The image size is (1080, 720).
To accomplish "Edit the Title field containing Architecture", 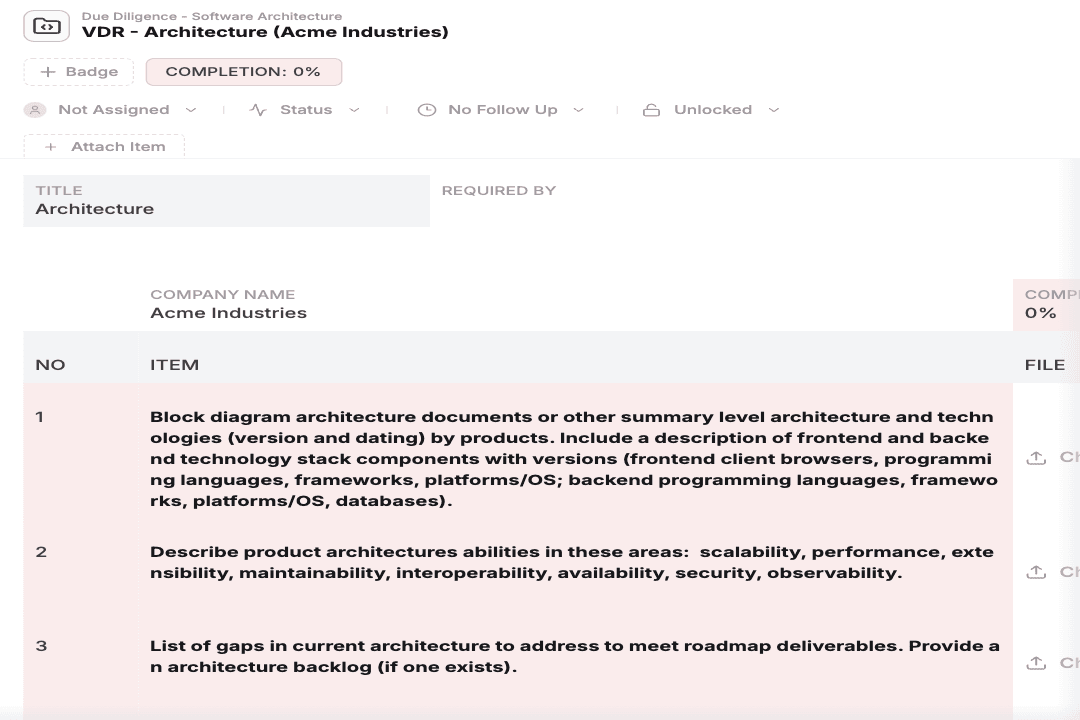I will [227, 200].
